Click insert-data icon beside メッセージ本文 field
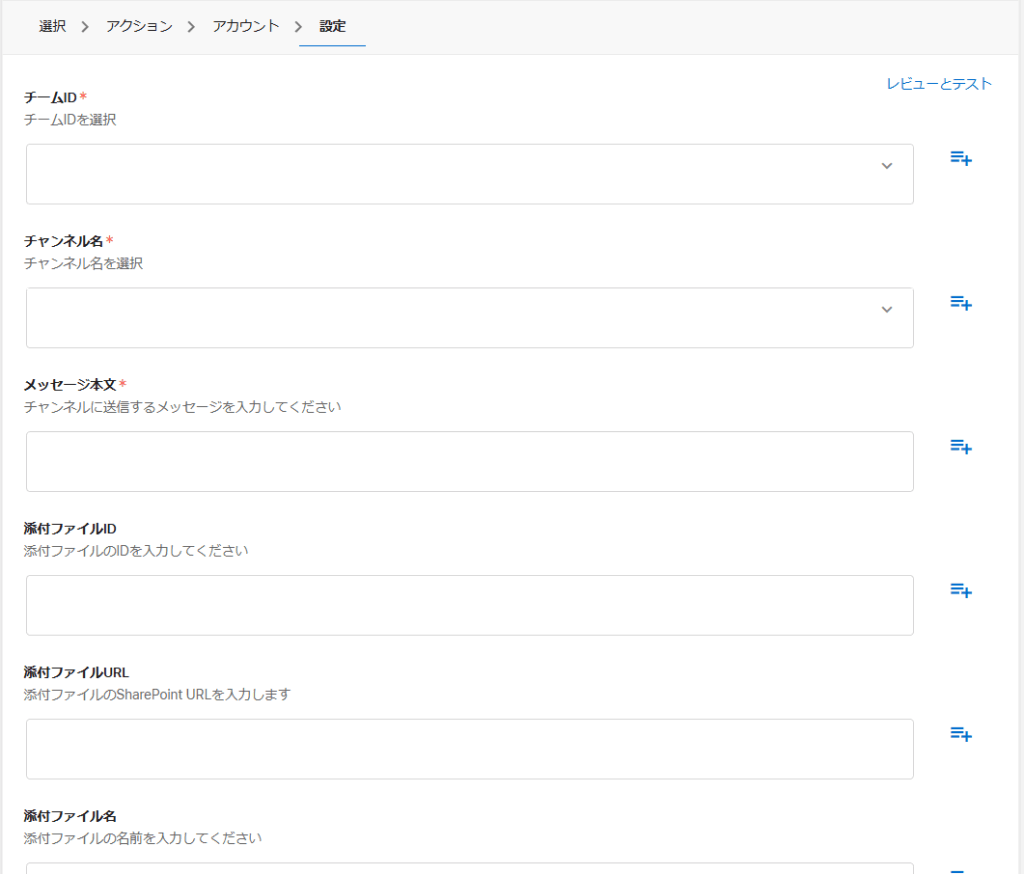The width and height of the screenshot is (1024, 874). click(961, 446)
